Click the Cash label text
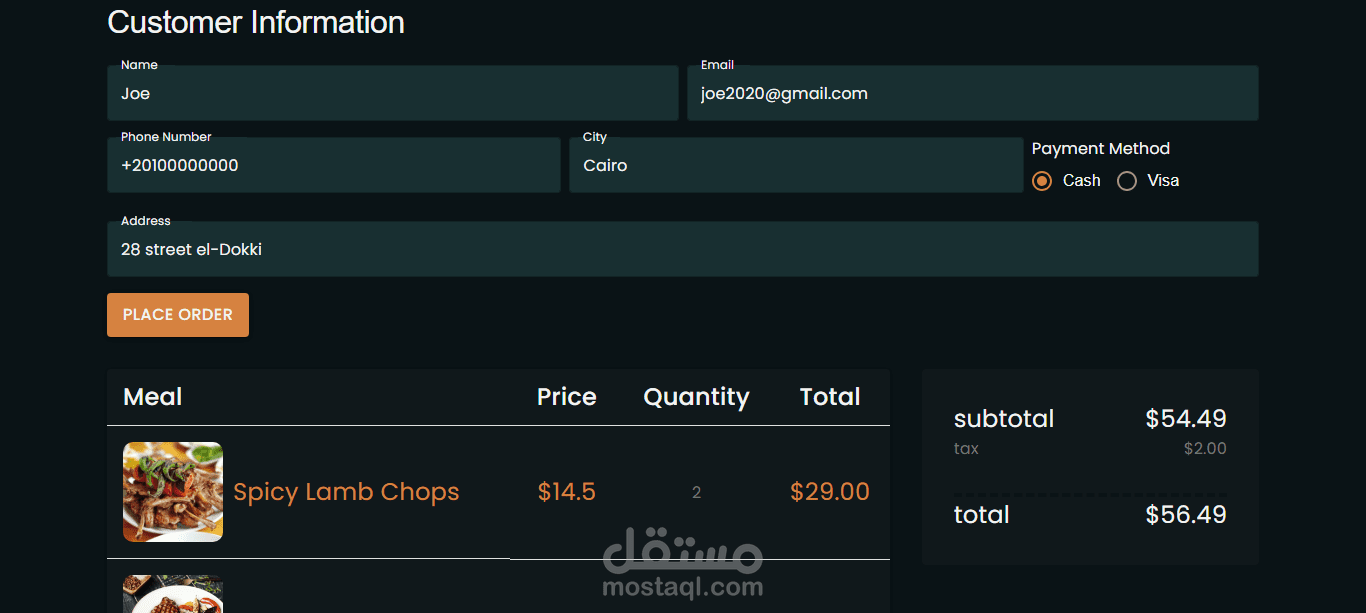Screen dimensions: 1366x613 coord(1081,181)
